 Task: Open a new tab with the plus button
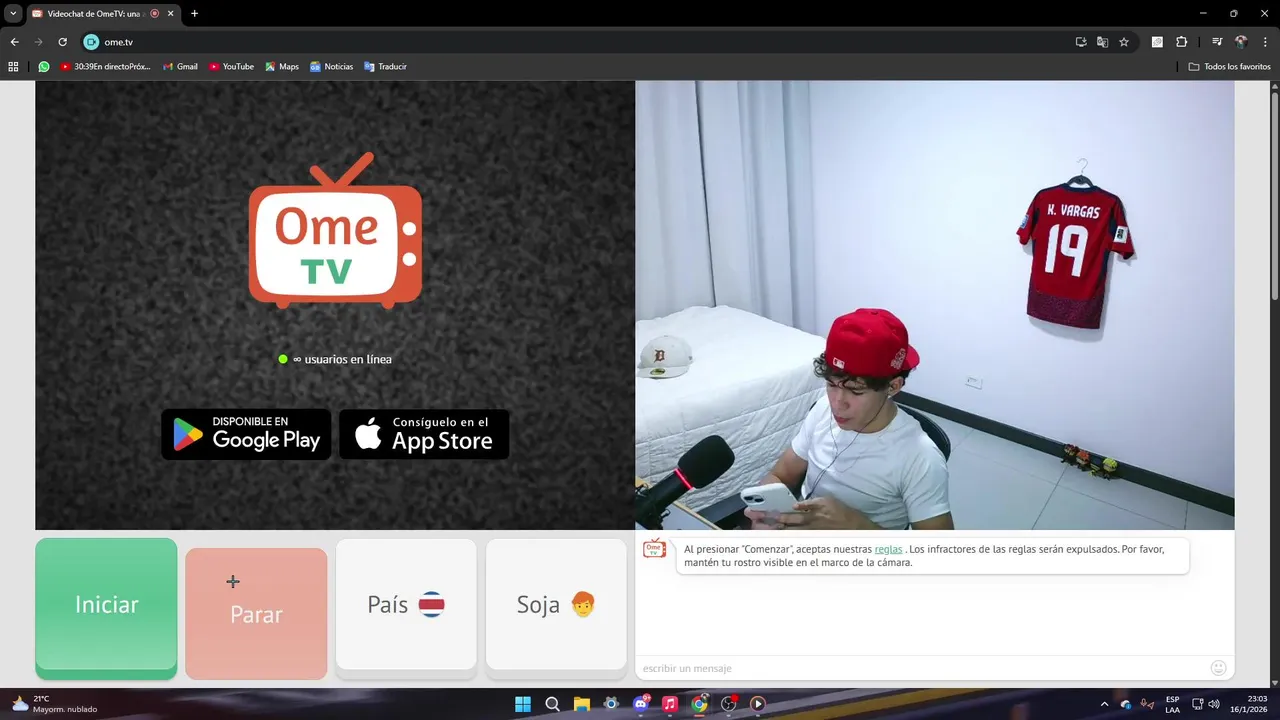tap(194, 14)
